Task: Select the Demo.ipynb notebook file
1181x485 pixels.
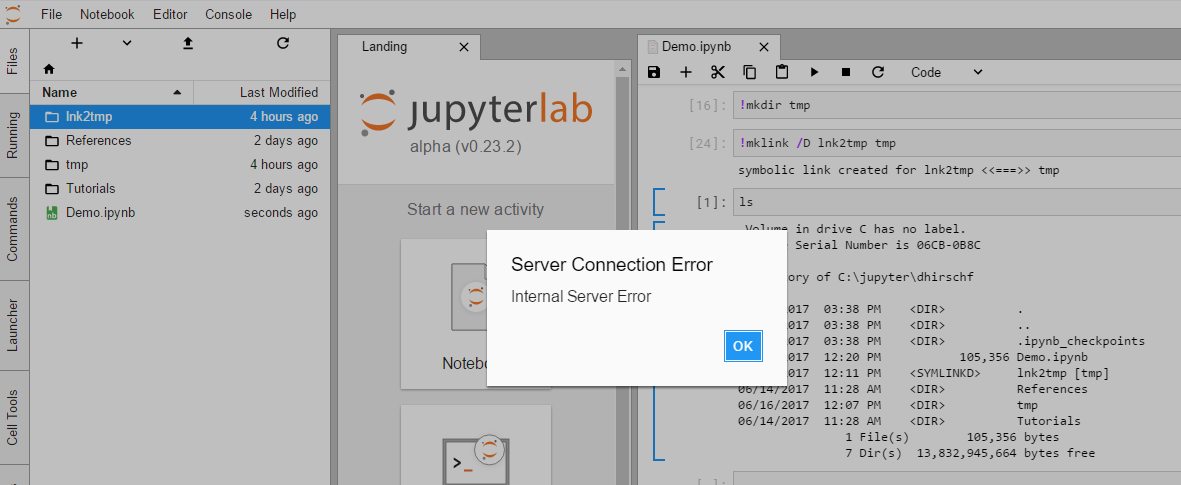Action: (x=180, y=212)
